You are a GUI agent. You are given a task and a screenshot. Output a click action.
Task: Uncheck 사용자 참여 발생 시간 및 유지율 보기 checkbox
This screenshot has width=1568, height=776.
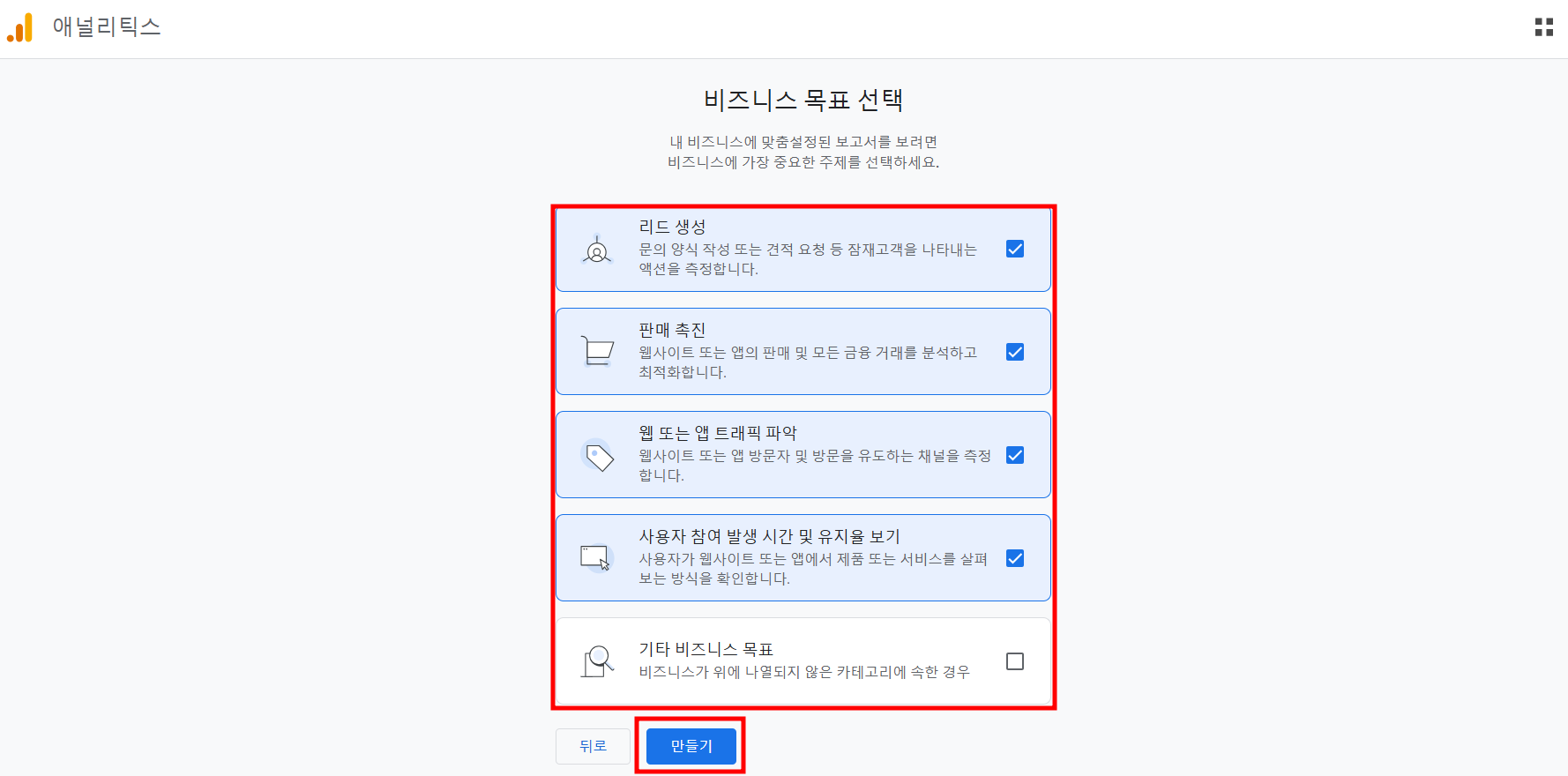point(1015,558)
